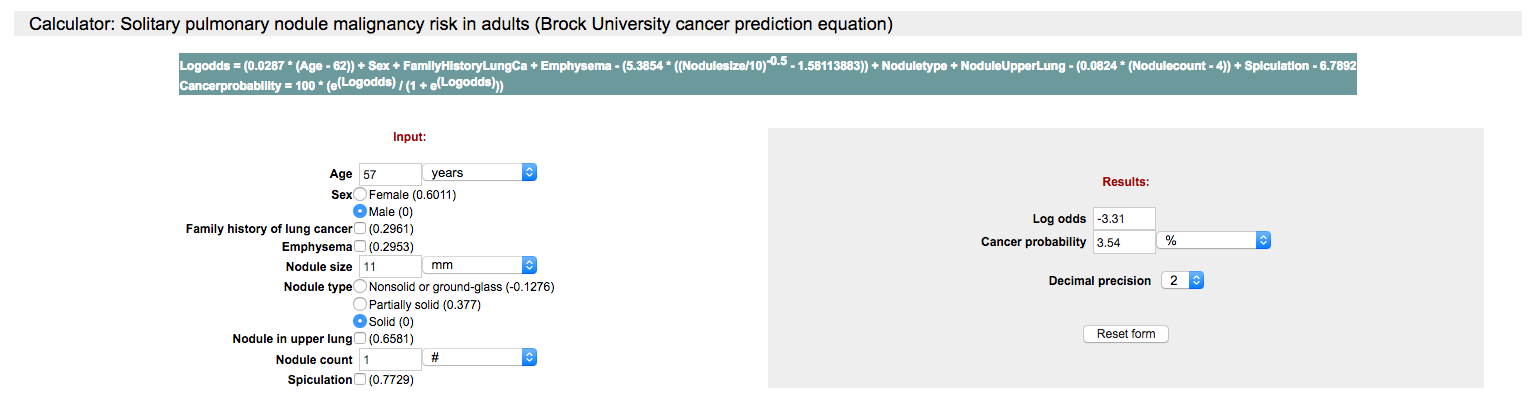Click the Log odds result field
1533x401 pixels.
(x=1124, y=219)
